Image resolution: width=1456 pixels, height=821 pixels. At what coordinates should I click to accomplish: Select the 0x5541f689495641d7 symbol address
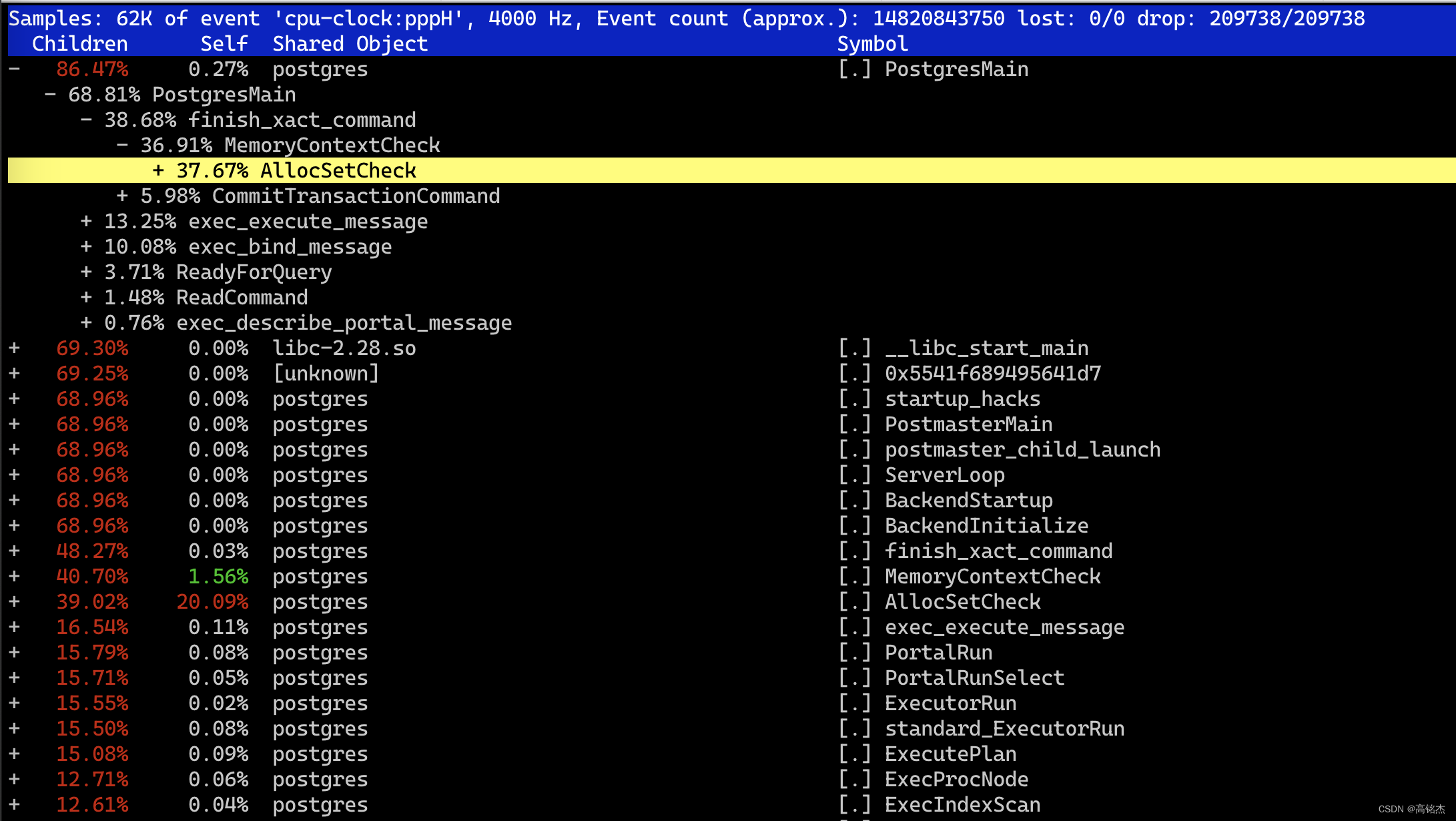(993, 374)
